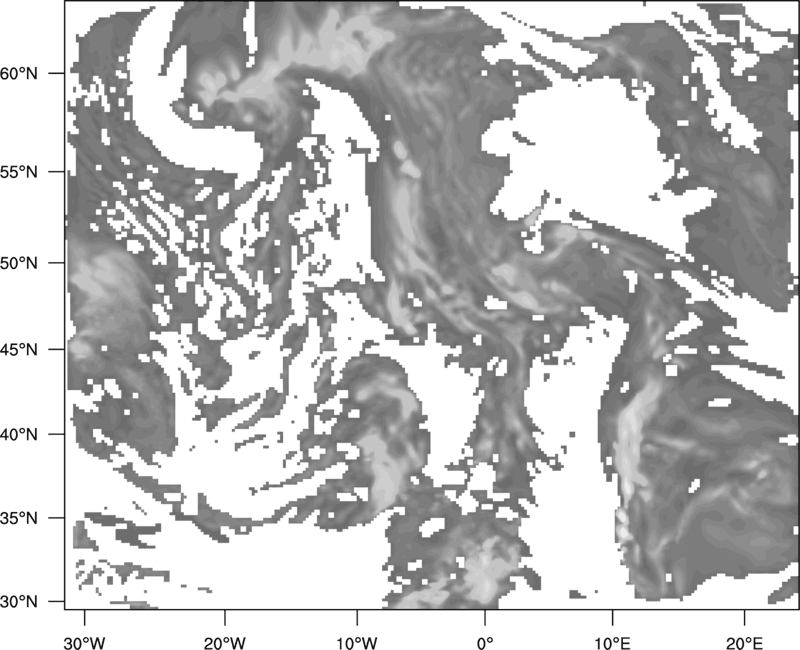This screenshot has width=800, height=650.
Task: Click the 30°N latitude label
Action: tap(19, 602)
